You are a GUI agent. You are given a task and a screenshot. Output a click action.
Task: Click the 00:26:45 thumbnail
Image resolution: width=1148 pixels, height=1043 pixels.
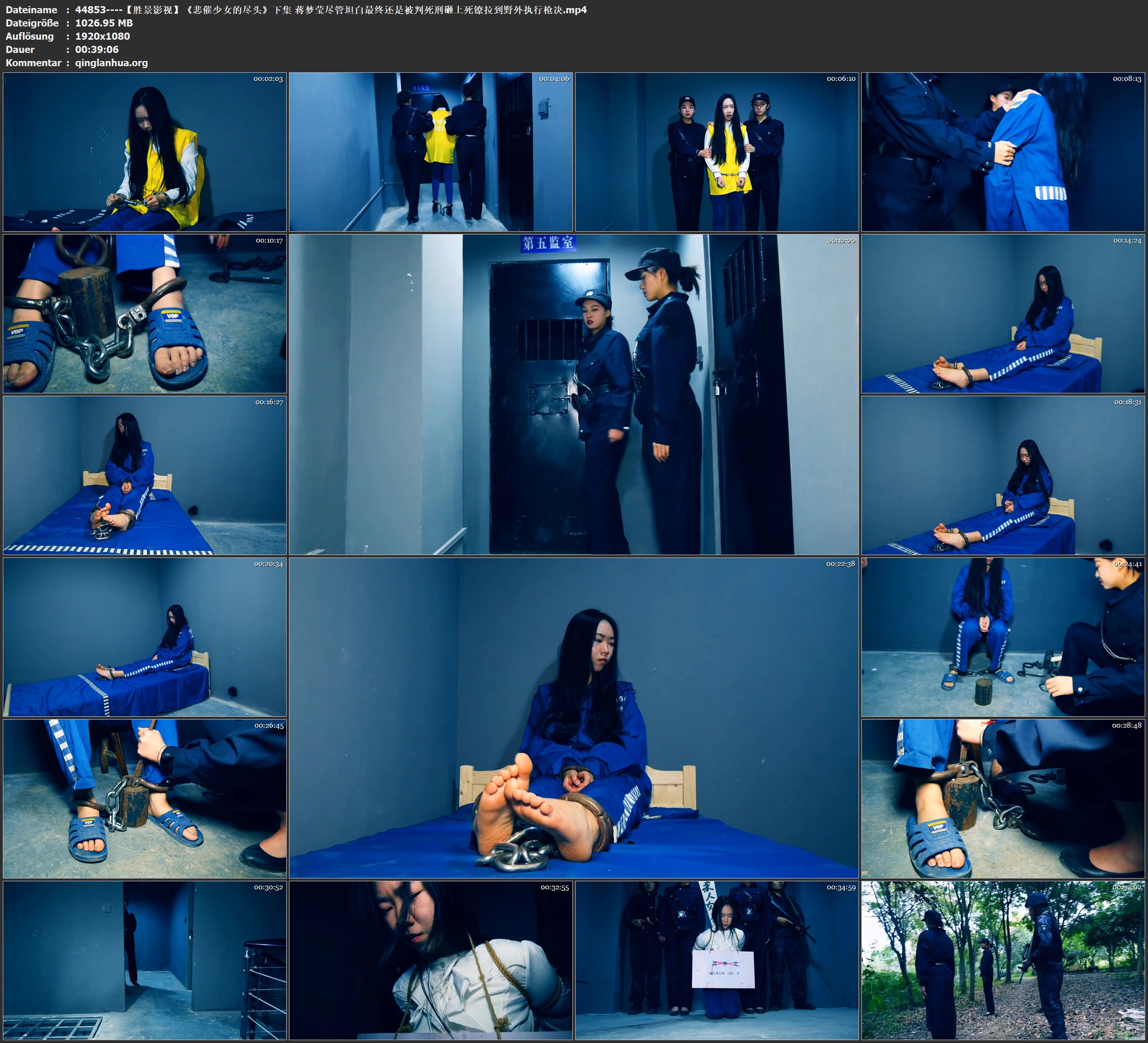click(145, 799)
